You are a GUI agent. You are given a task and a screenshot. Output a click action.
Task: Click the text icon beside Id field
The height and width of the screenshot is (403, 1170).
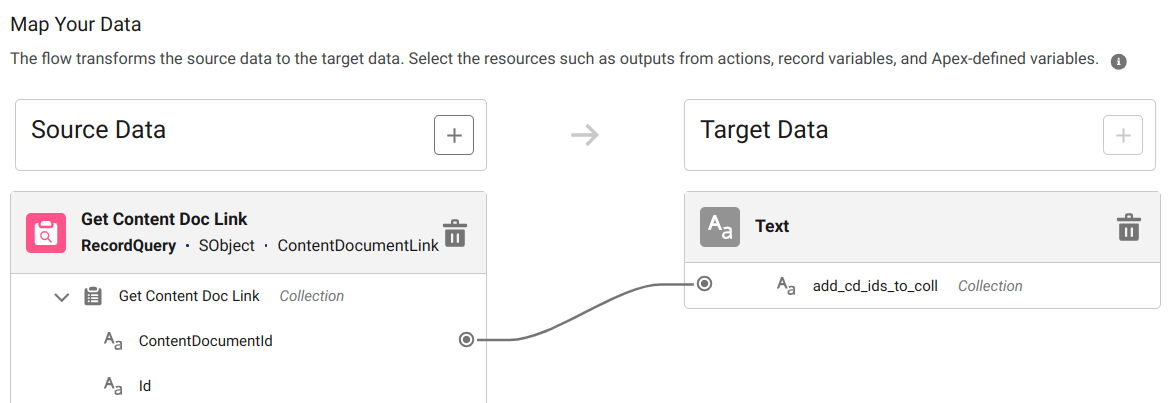tap(113, 385)
